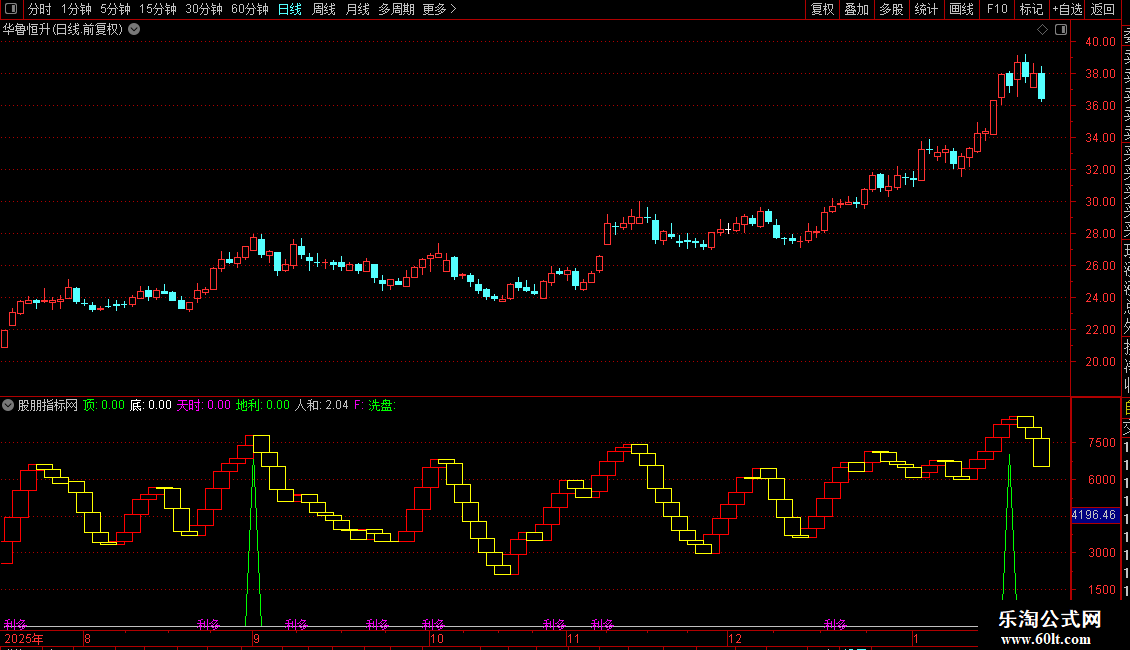Click the 人和: 2.04 indicator value

coord(321,405)
